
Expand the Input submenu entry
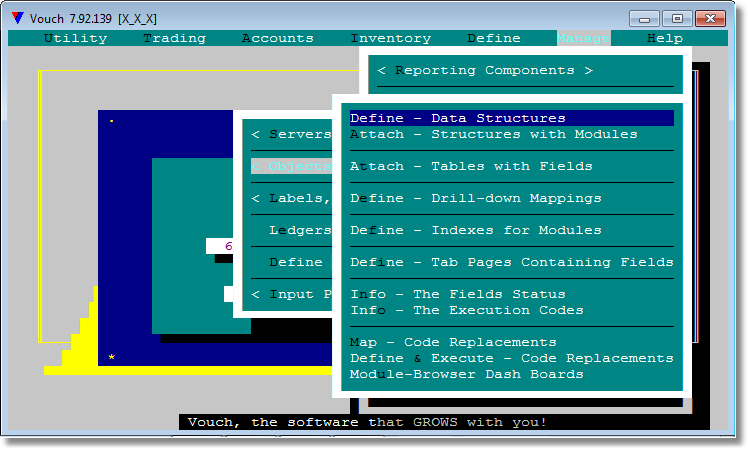291,294
